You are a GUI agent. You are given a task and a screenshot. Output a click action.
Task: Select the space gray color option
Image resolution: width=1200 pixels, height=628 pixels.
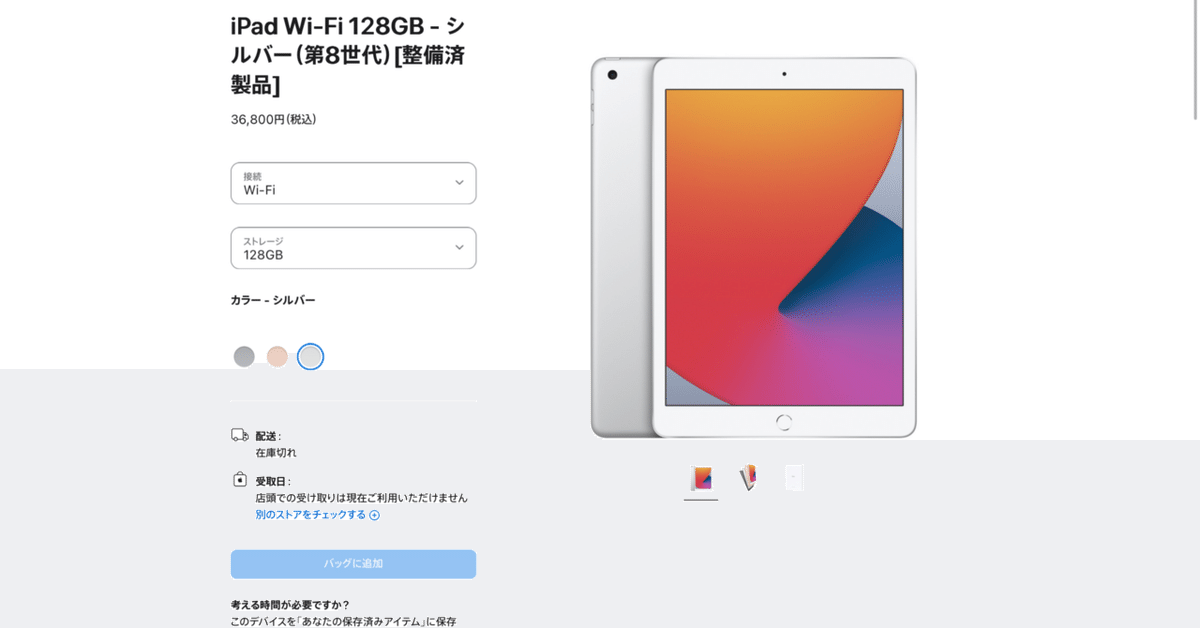[x=244, y=356]
